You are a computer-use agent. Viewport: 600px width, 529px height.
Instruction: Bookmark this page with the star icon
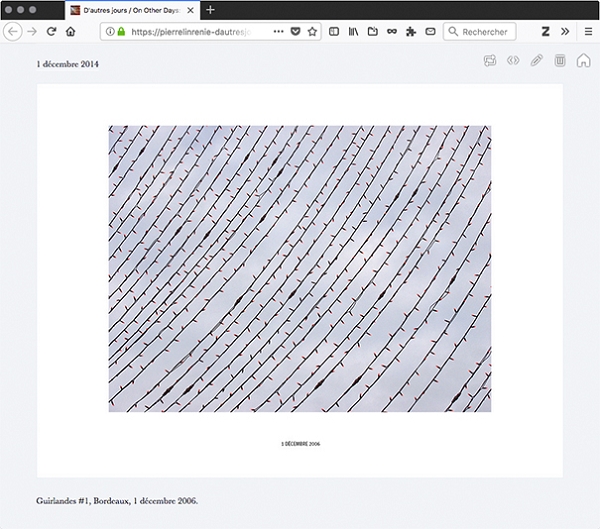point(312,32)
